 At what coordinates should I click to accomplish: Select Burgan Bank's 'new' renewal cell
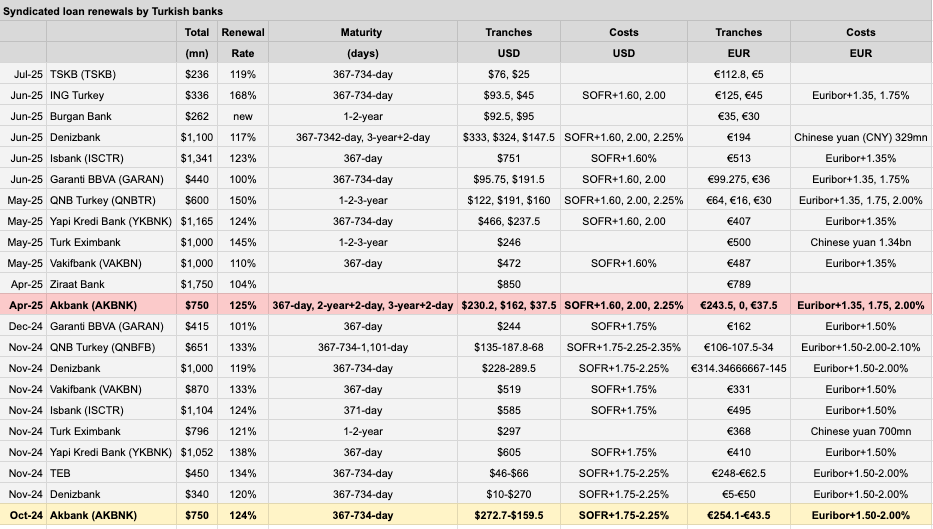point(243,117)
